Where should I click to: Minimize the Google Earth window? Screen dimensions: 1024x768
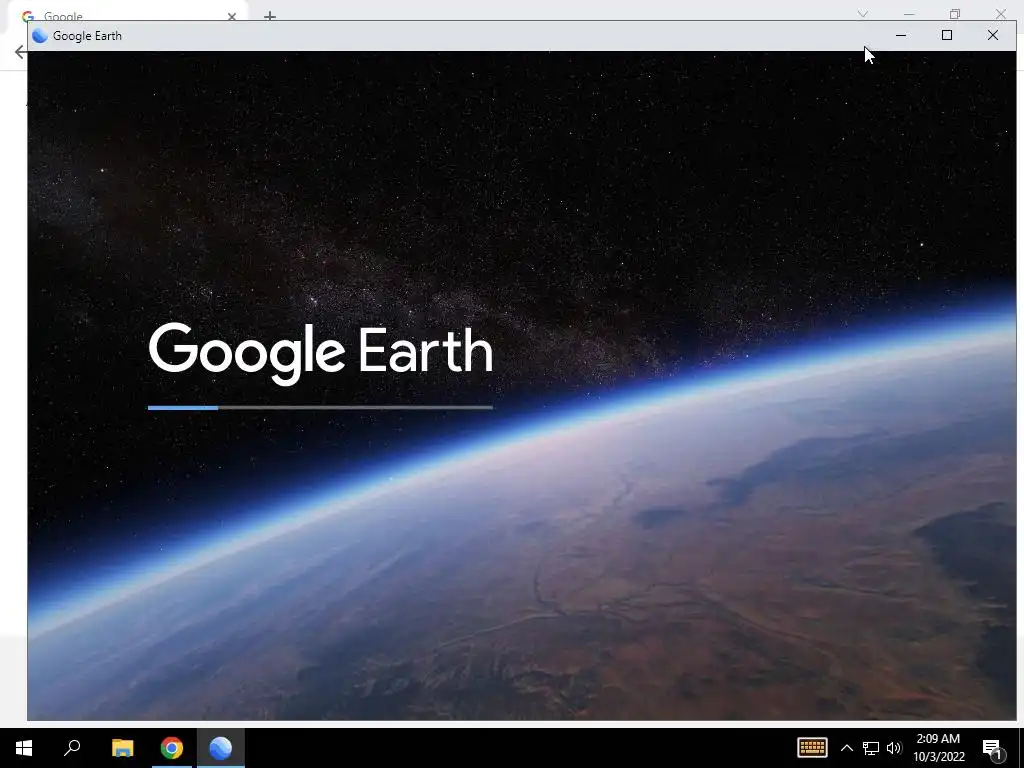tap(901, 35)
